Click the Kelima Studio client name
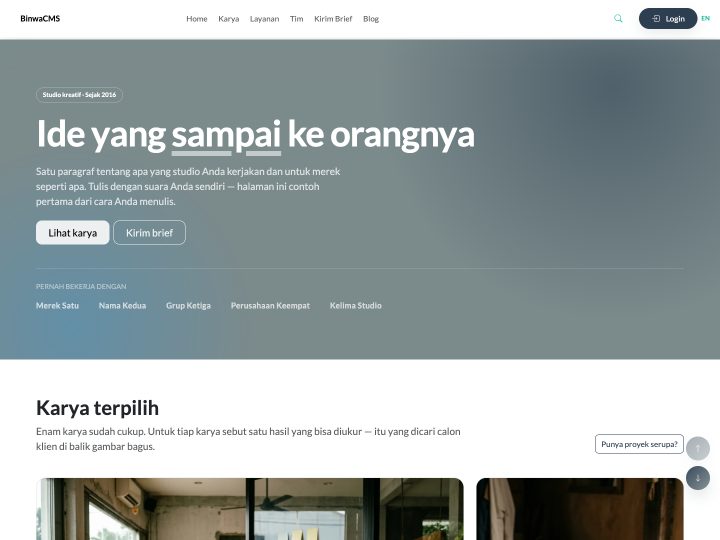The height and width of the screenshot is (540, 720). 355,305
